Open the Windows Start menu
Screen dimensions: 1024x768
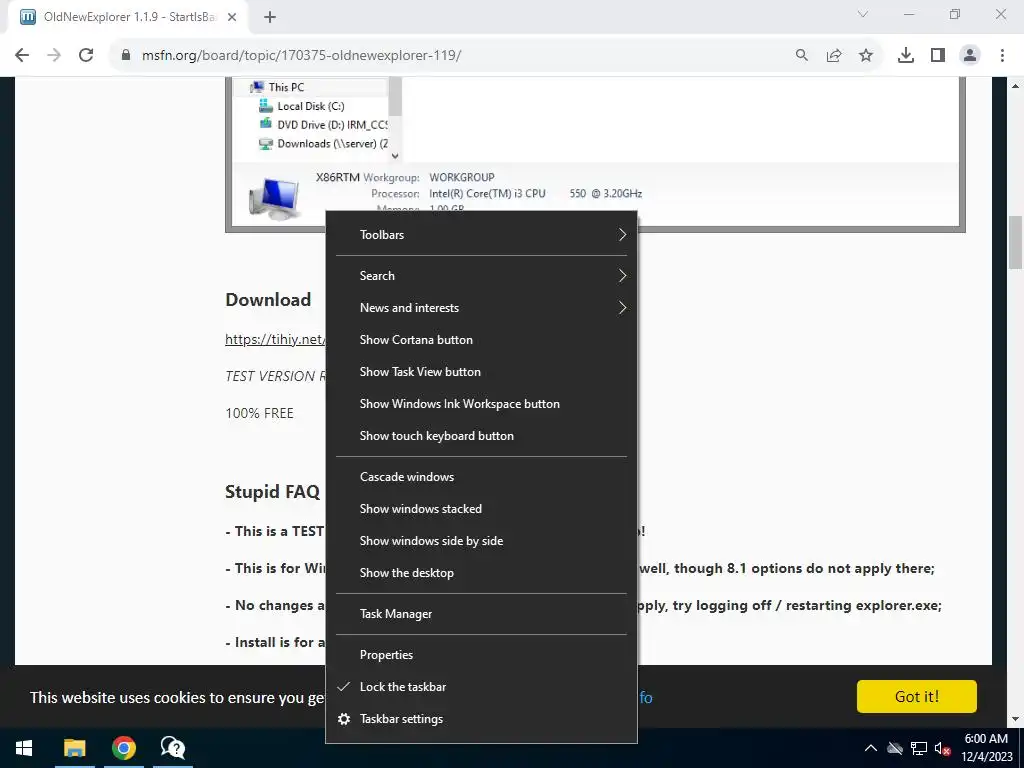click(24, 748)
